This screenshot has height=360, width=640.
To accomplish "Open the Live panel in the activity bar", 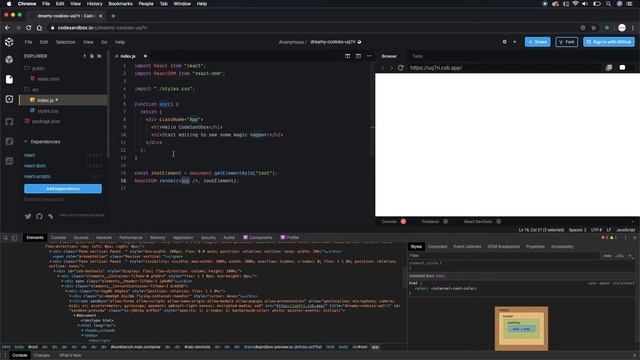I will (x=9, y=161).
